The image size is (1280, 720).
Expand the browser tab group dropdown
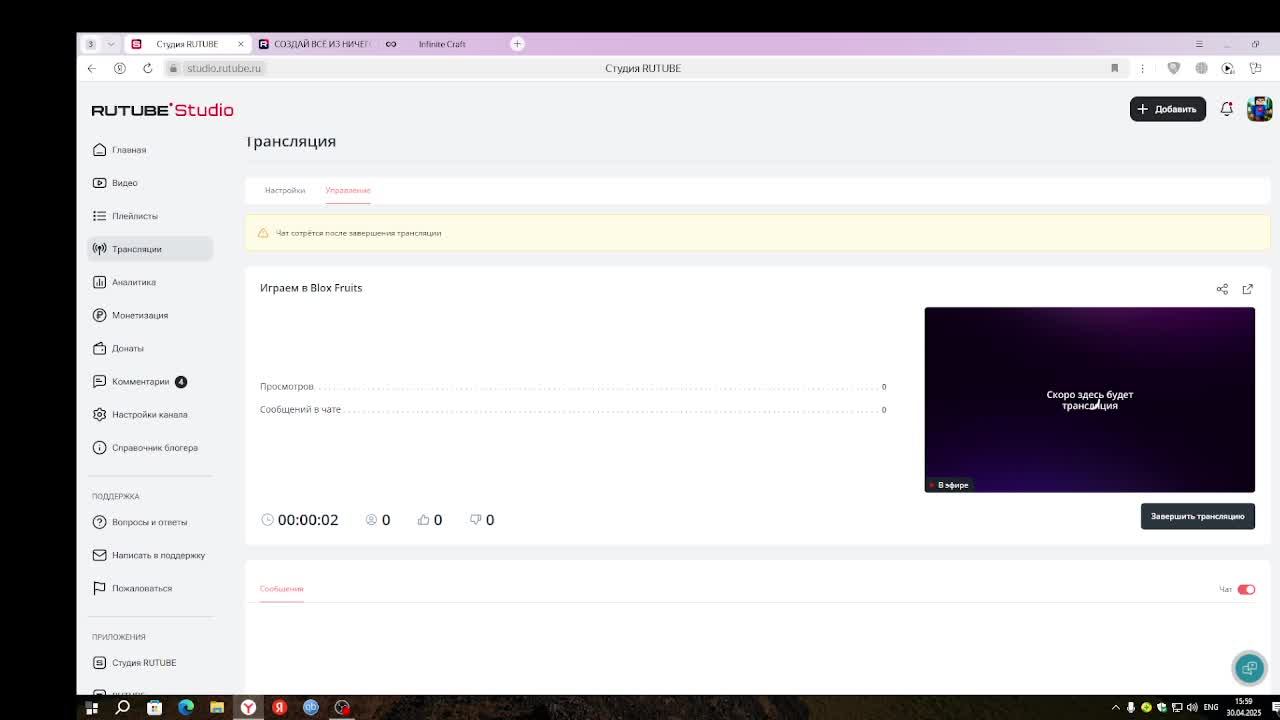click(111, 44)
